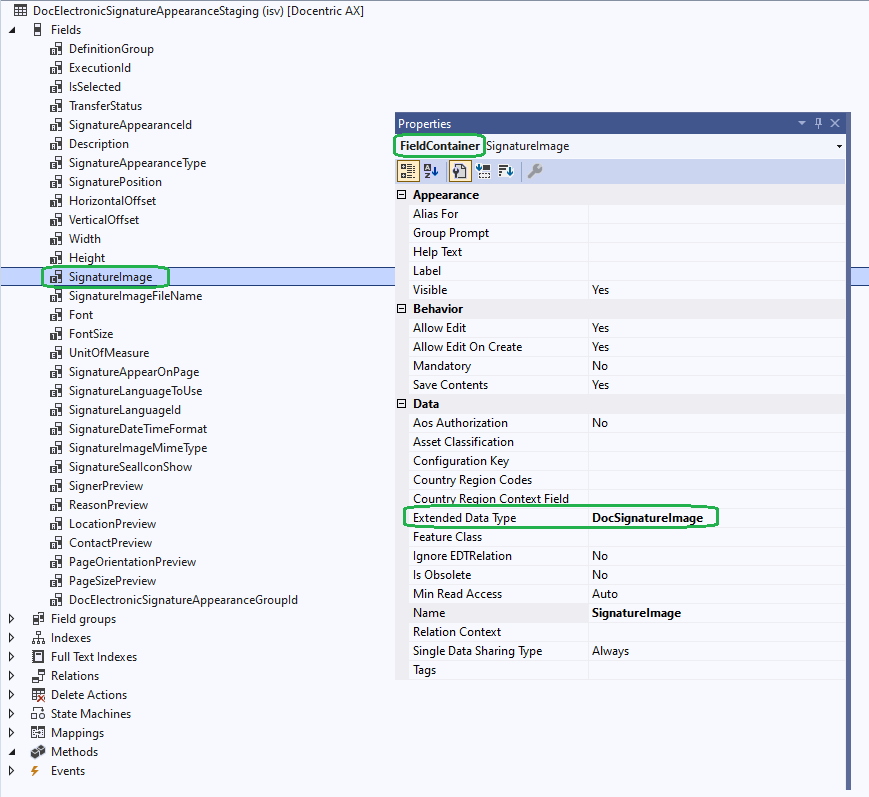
Task: Open the FieldContainer object selector dropdown
Action: point(838,146)
